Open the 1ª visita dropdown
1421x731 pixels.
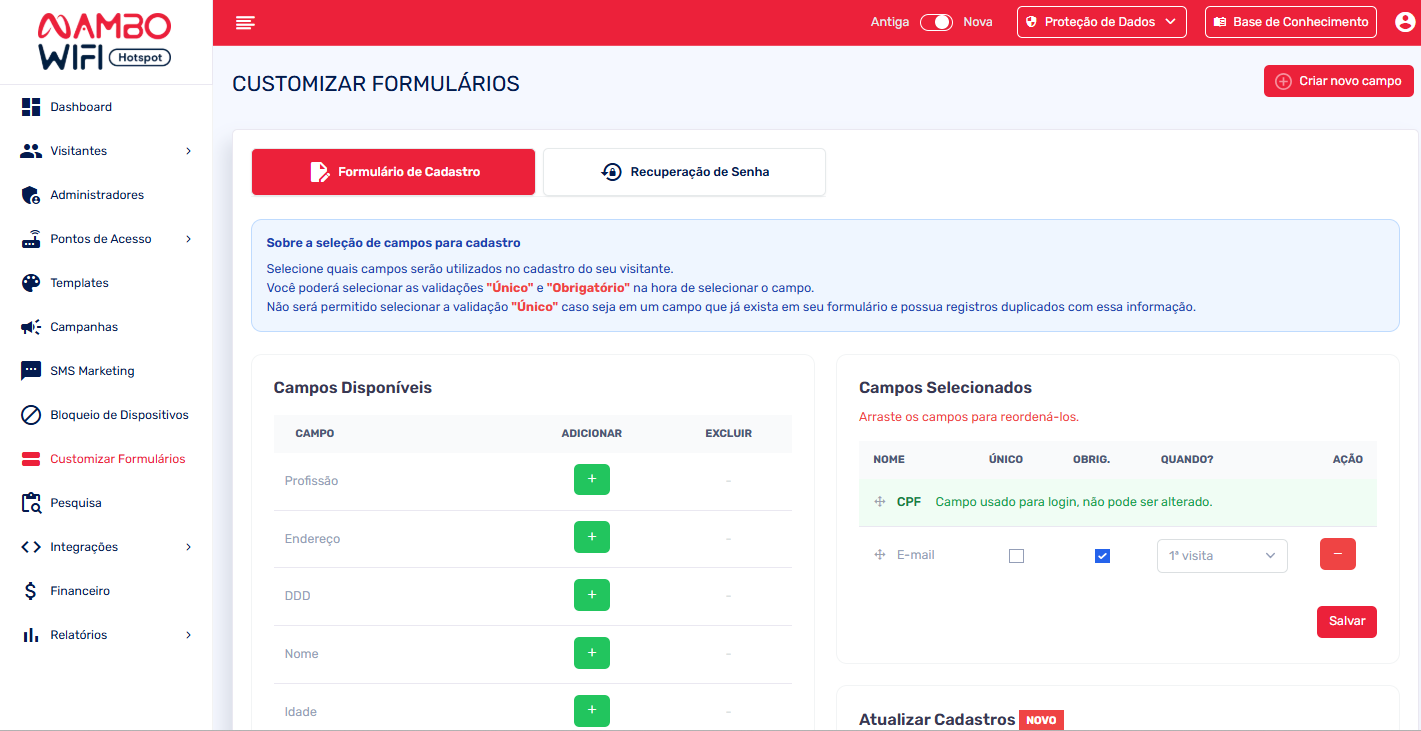(x=1221, y=556)
